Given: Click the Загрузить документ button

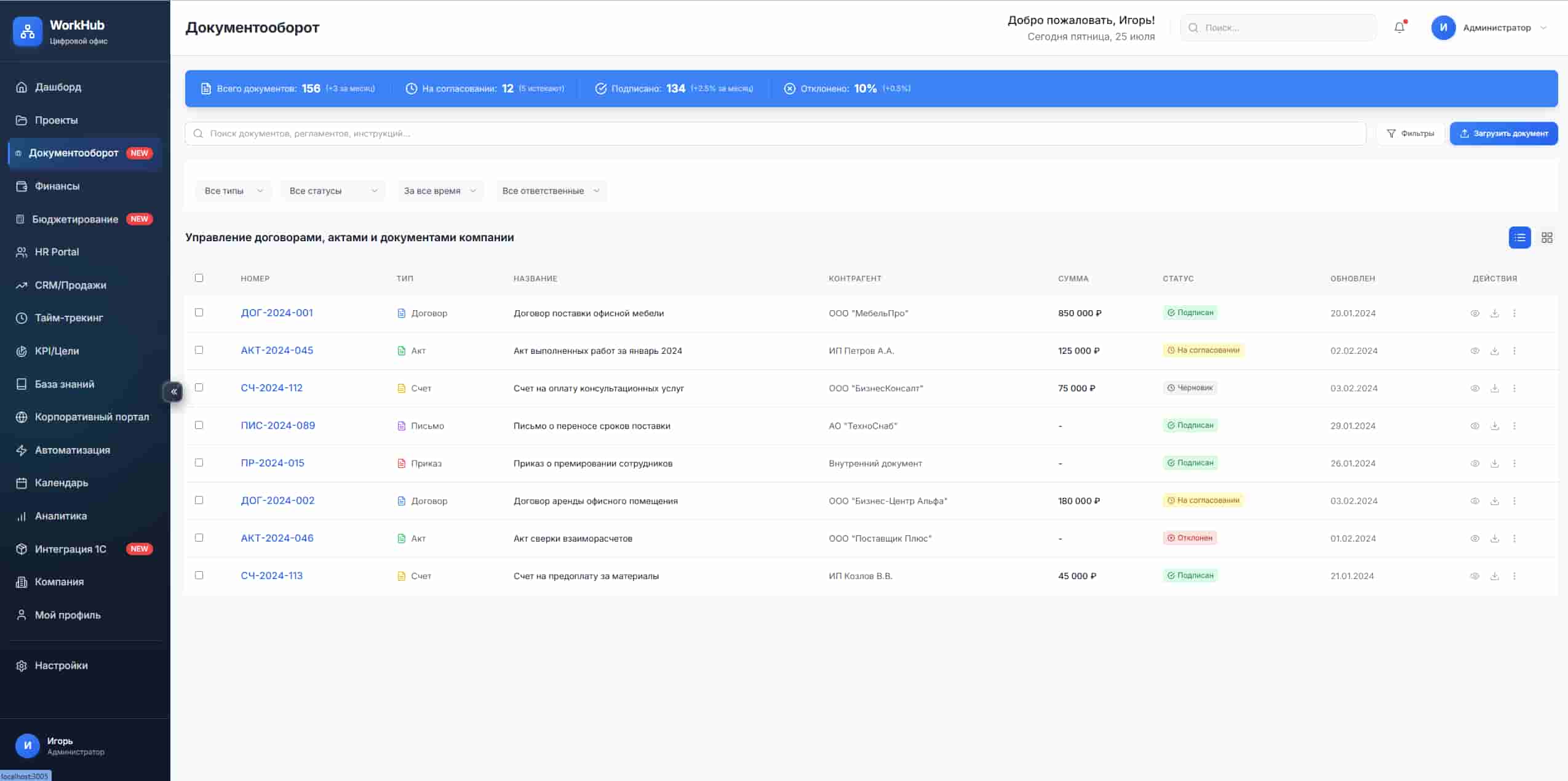Looking at the screenshot, I should 1504,133.
